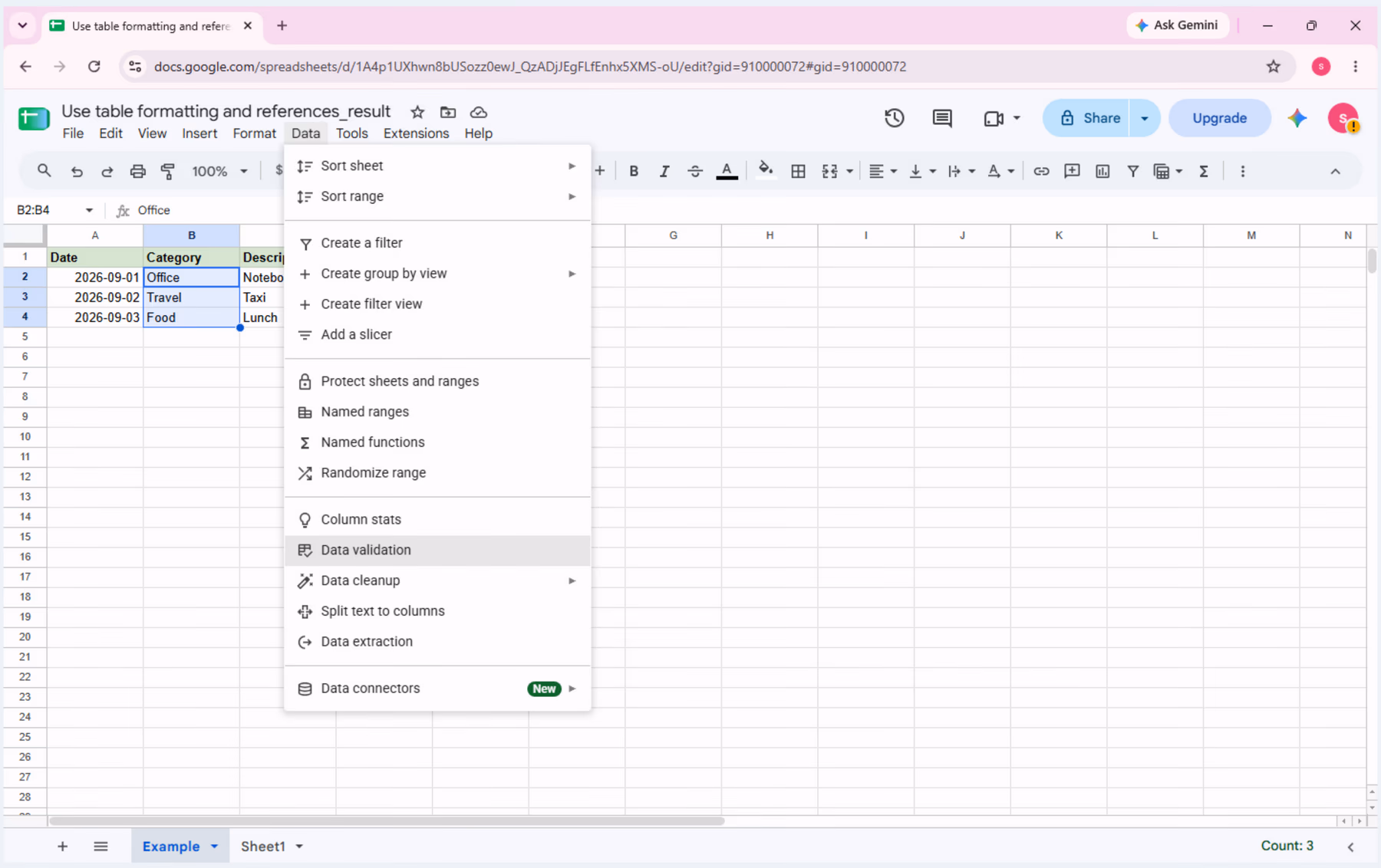Open the zoom 100% dropdown

coord(219,171)
